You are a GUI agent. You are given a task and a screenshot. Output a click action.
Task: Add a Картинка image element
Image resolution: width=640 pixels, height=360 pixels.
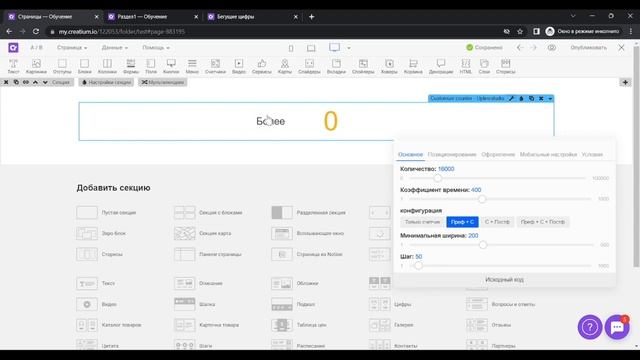pyautogui.click(x=36, y=67)
